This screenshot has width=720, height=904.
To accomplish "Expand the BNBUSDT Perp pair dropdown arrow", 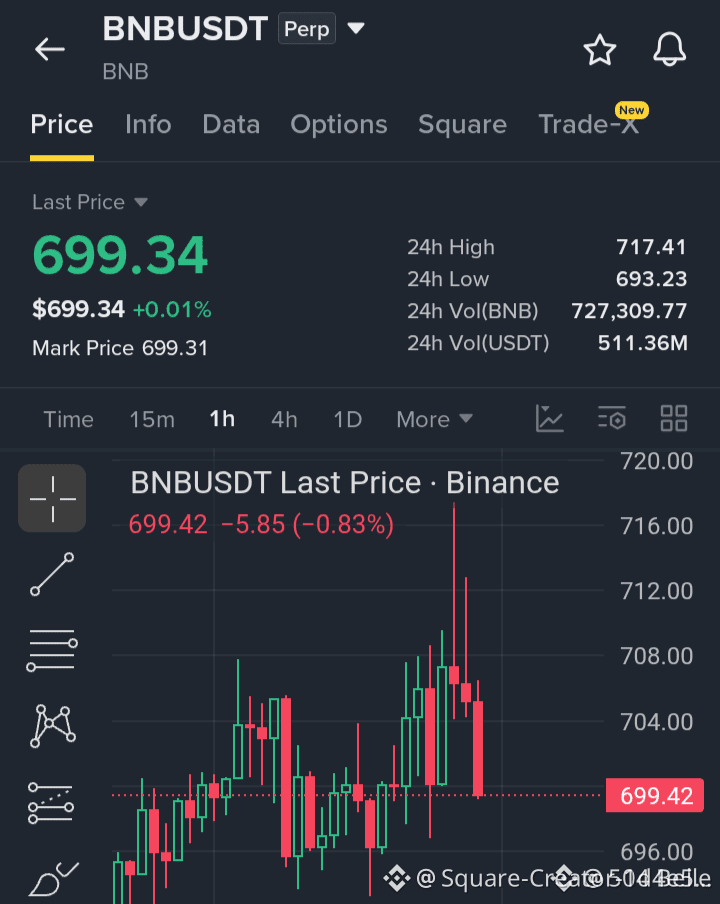I will coord(356,28).
